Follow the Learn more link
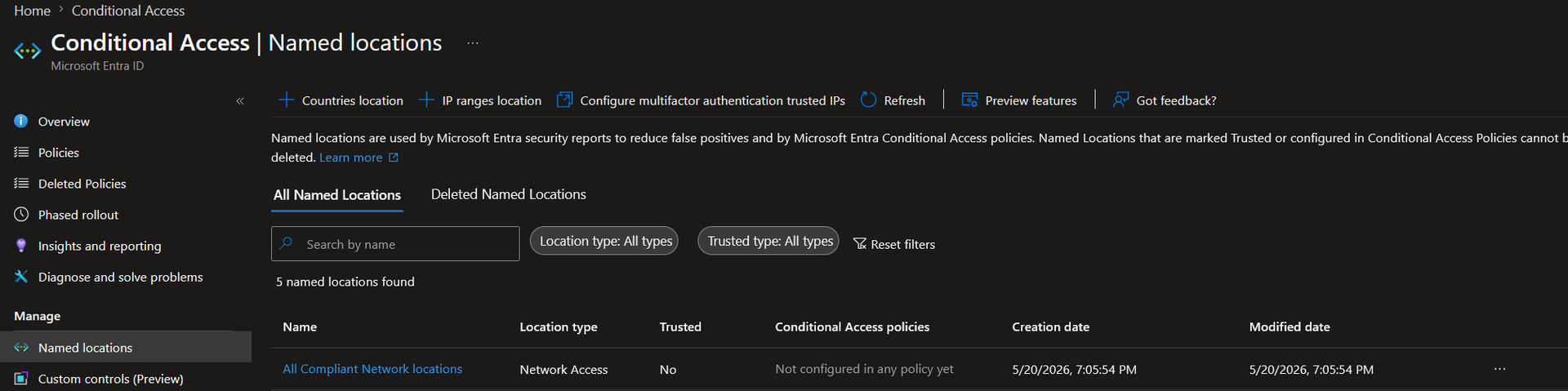1568x391 pixels. click(350, 158)
